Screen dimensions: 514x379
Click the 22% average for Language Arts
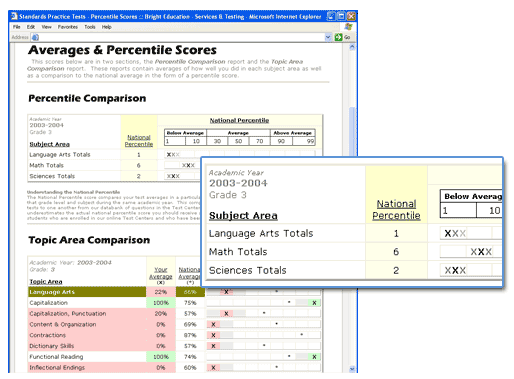pyautogui.click(x=161, y=292)
